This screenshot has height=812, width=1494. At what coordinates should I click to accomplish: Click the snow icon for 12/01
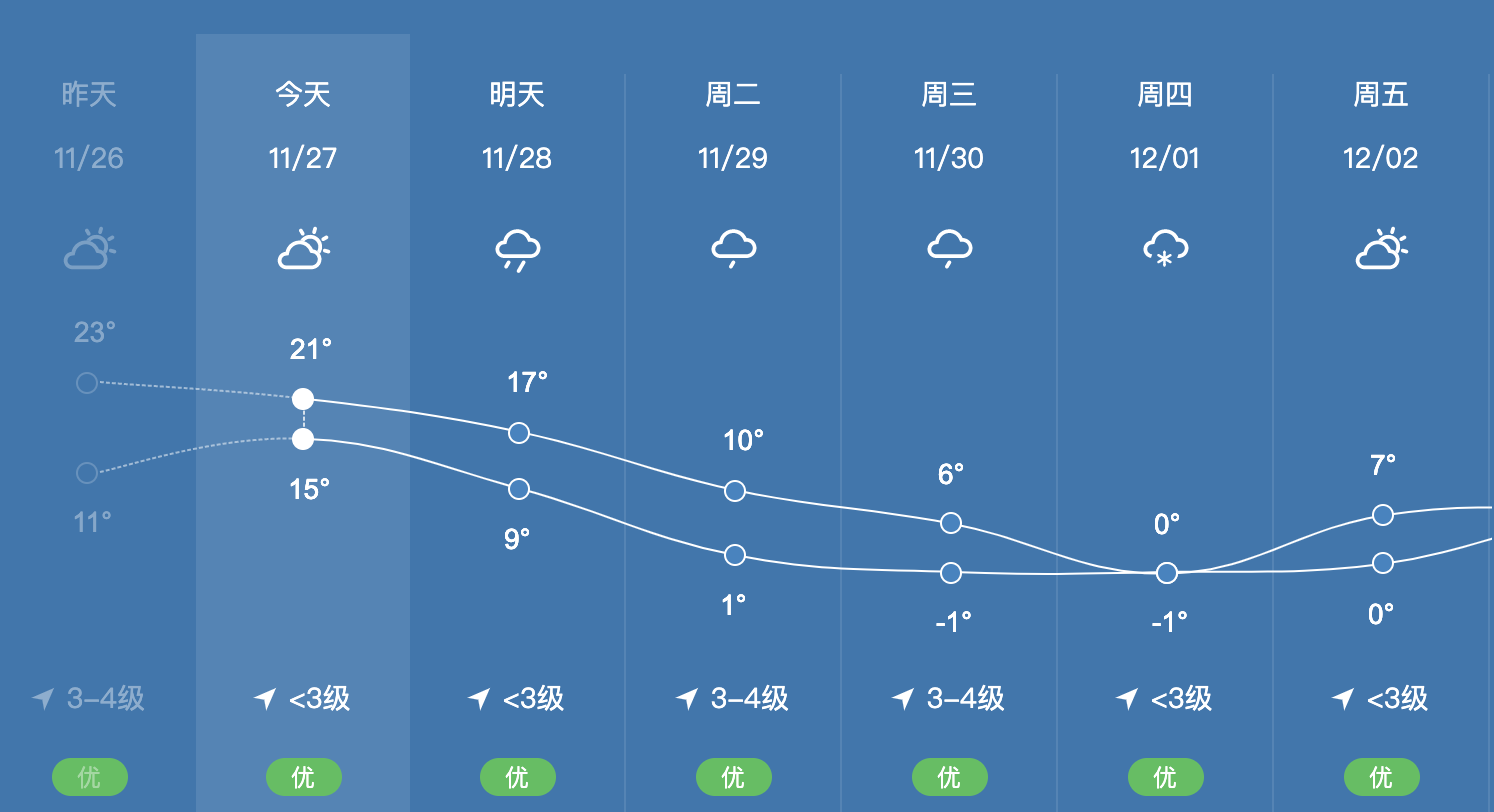[1166, 249]
